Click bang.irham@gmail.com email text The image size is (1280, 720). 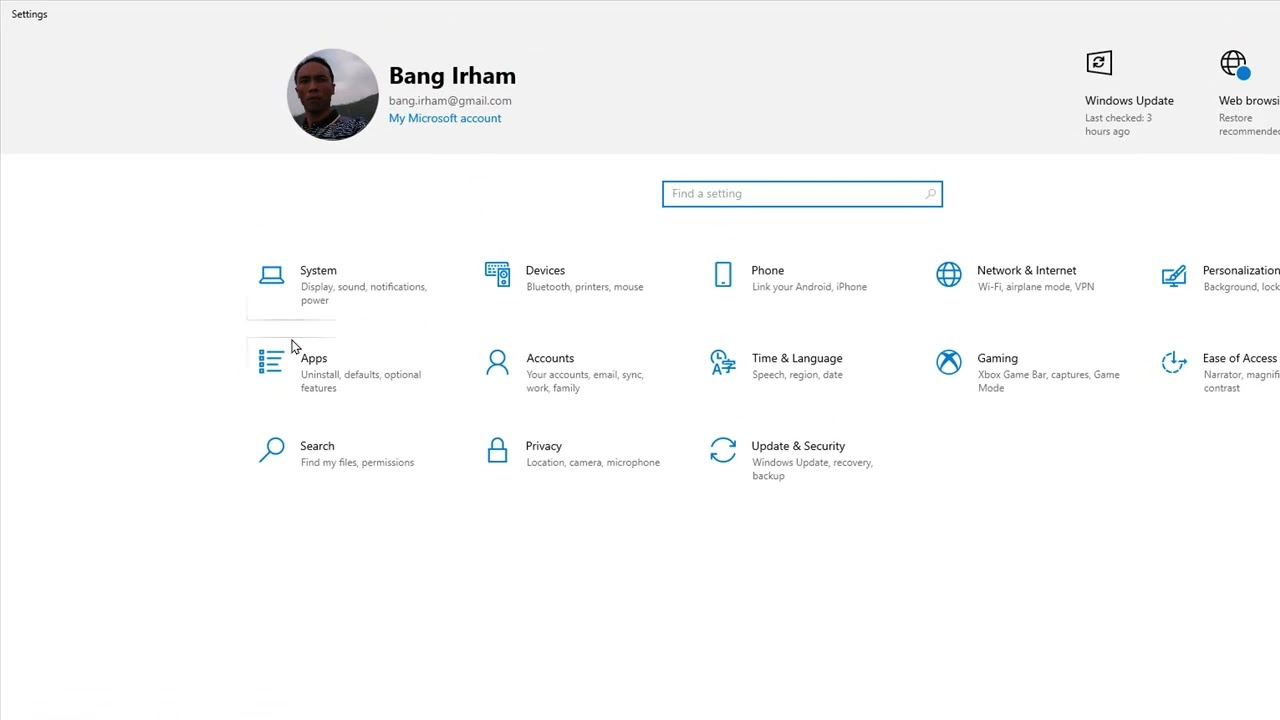tap(450, 100)
